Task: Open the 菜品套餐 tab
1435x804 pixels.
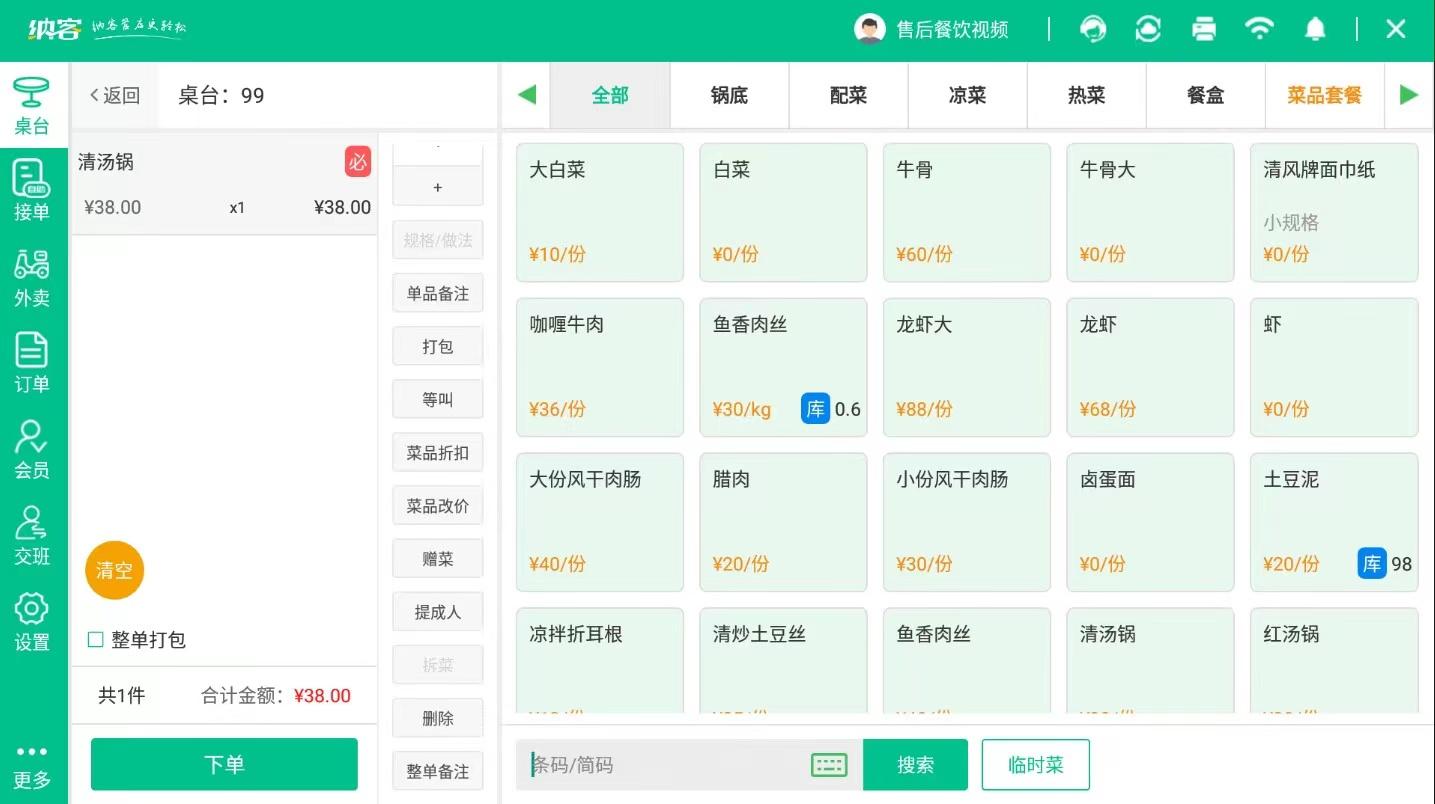Action: 1324,95
